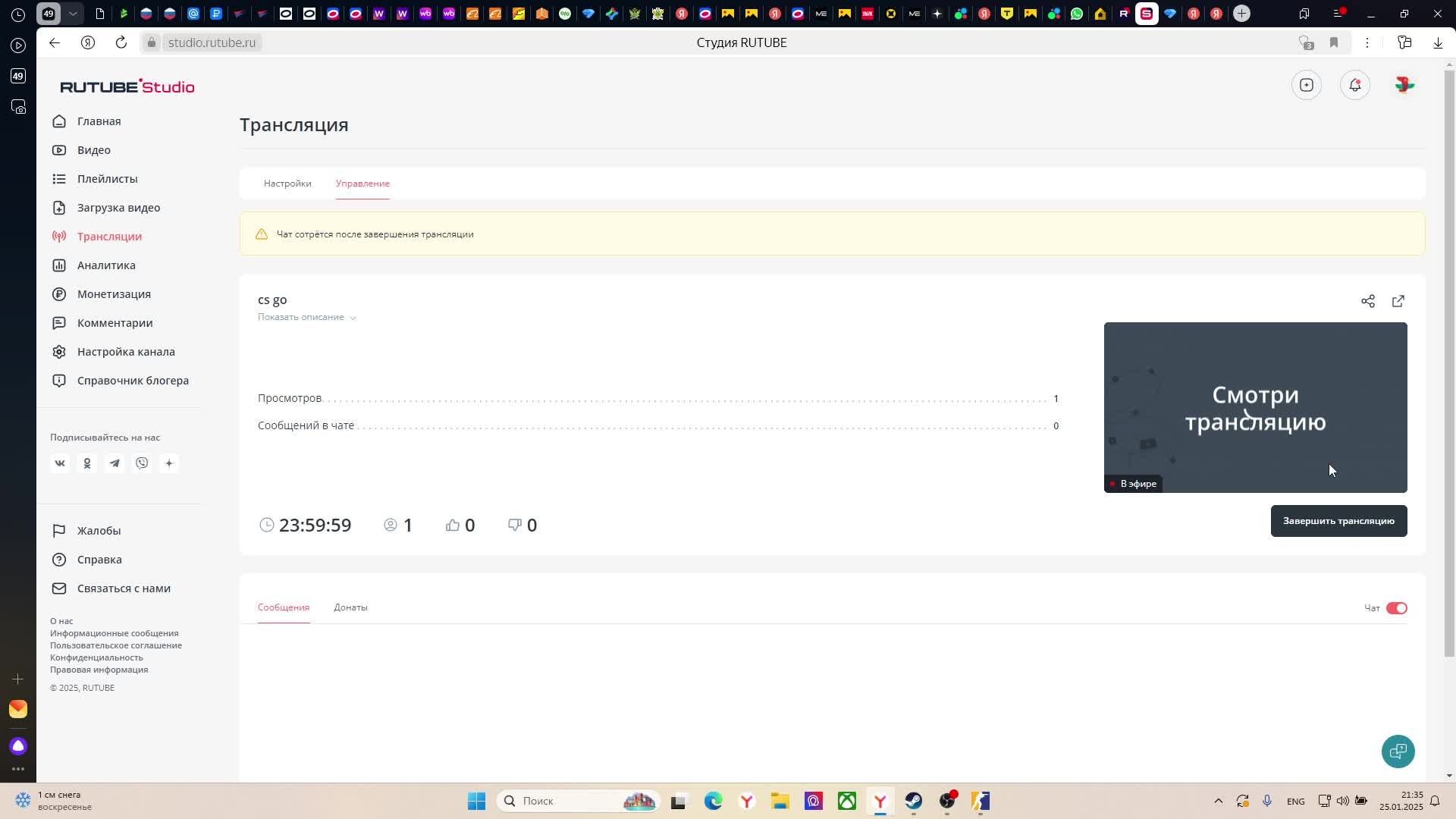This screenshot has width=1456, height=819.
Task: Switch to the Настройки tab
Action: 287,184
